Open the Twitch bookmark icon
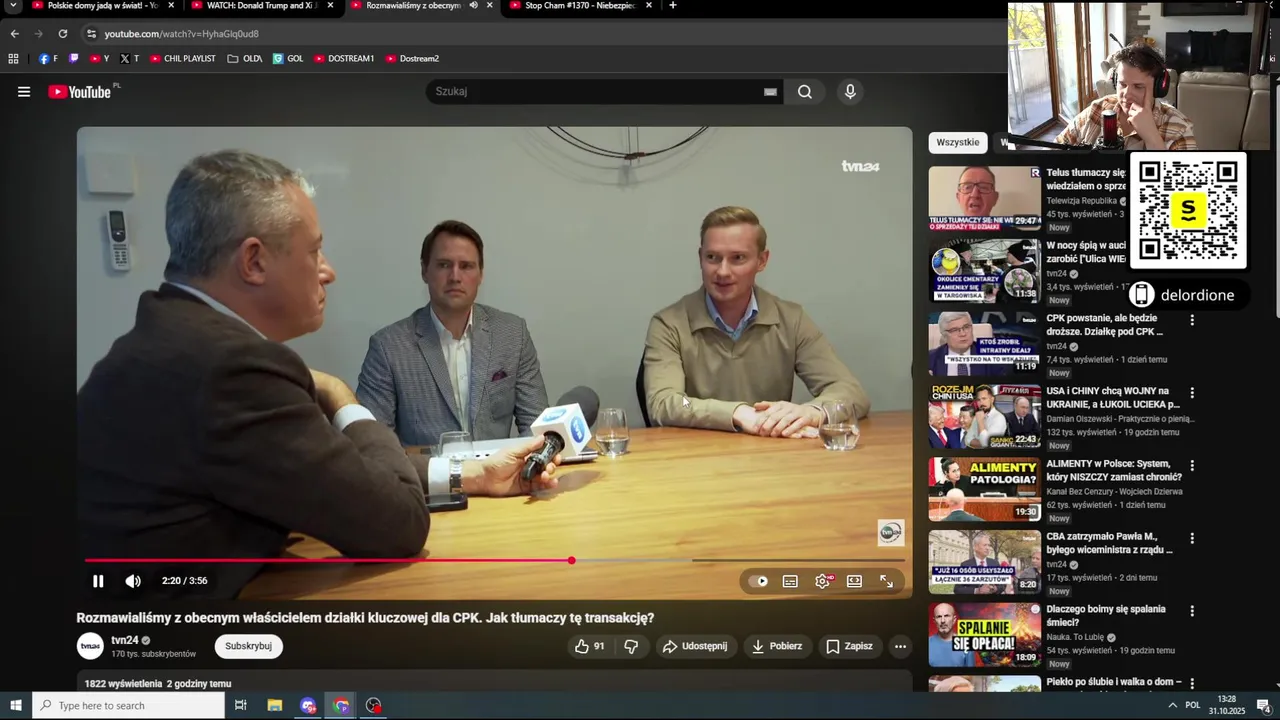The width and height of the screenshot is (1280, 720). [73, 59]
